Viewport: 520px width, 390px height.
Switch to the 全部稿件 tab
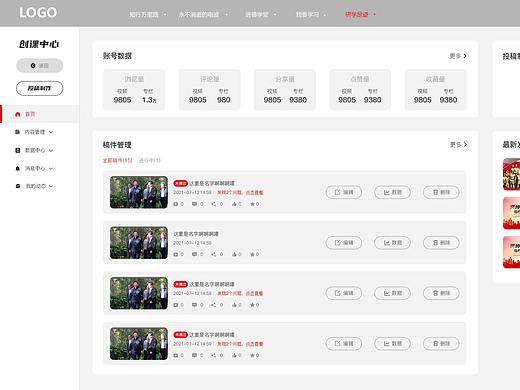tap(117, 160)
